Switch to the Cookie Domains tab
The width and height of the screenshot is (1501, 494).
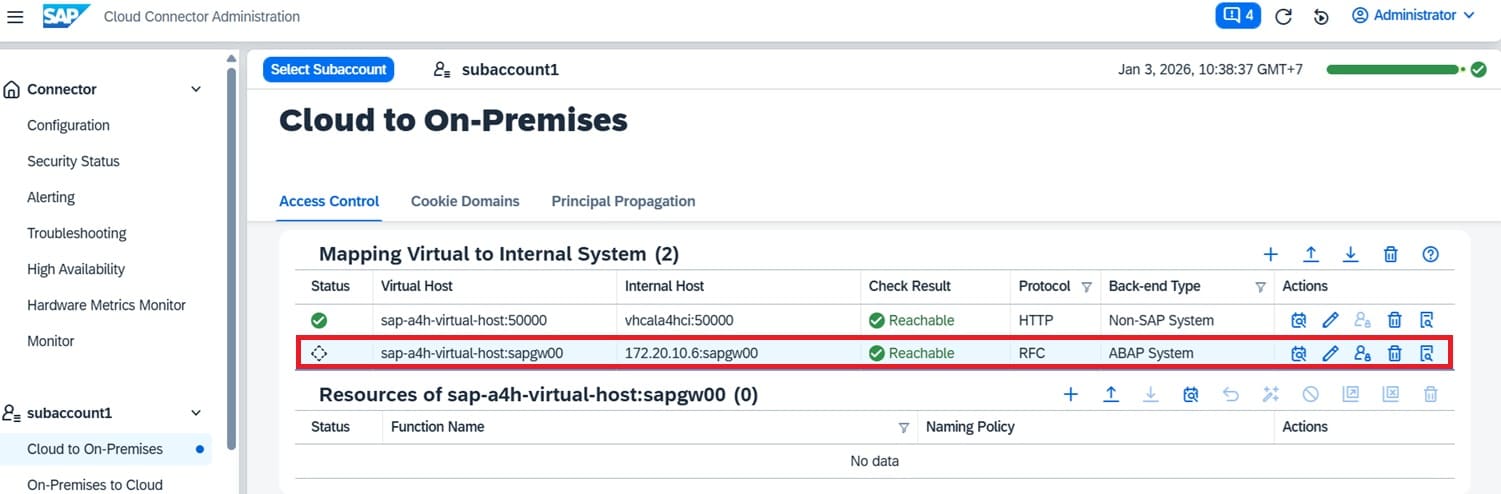[x=465, y=201]
